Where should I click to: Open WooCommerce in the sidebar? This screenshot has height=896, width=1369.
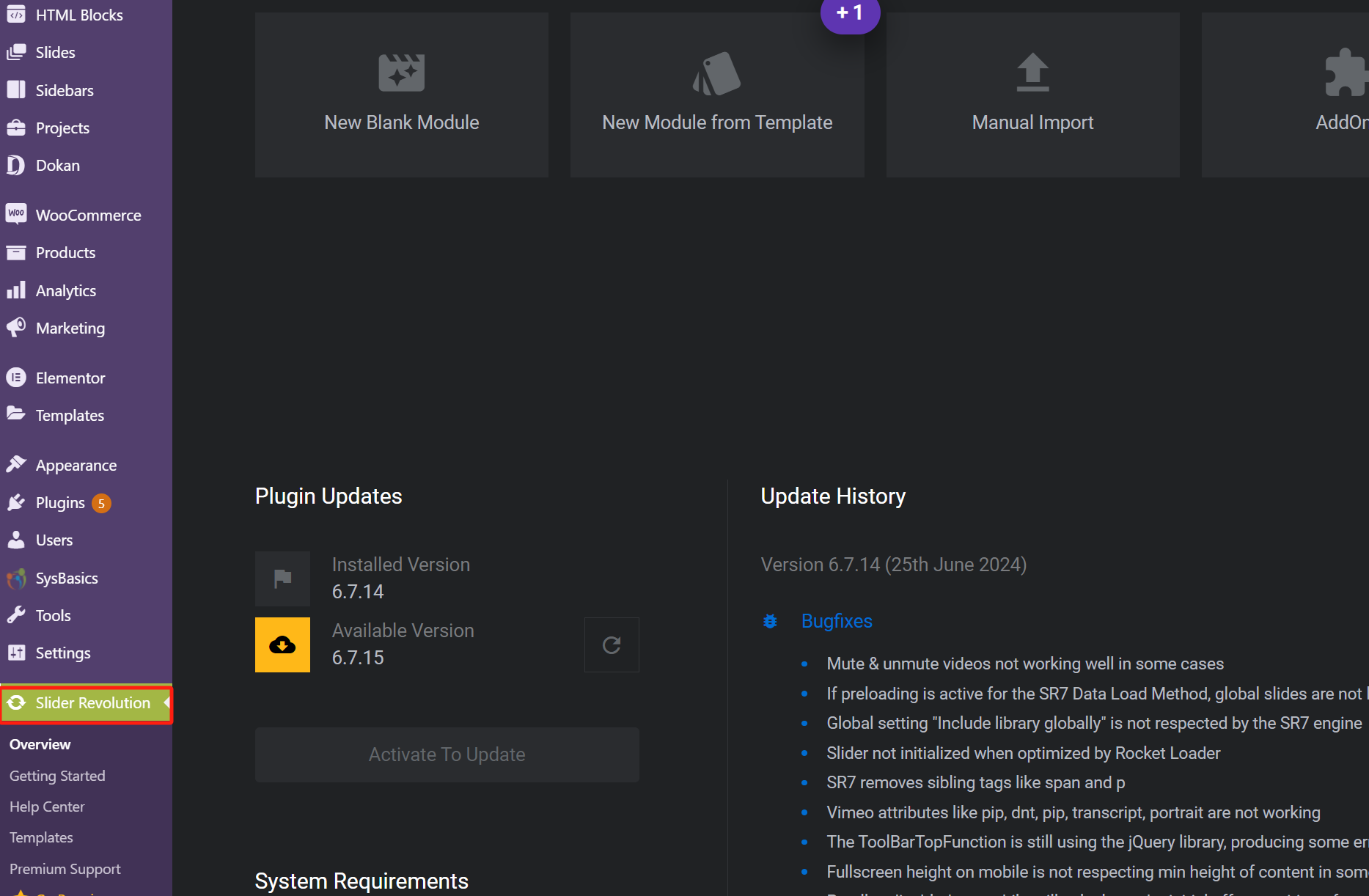click(88, 215)
